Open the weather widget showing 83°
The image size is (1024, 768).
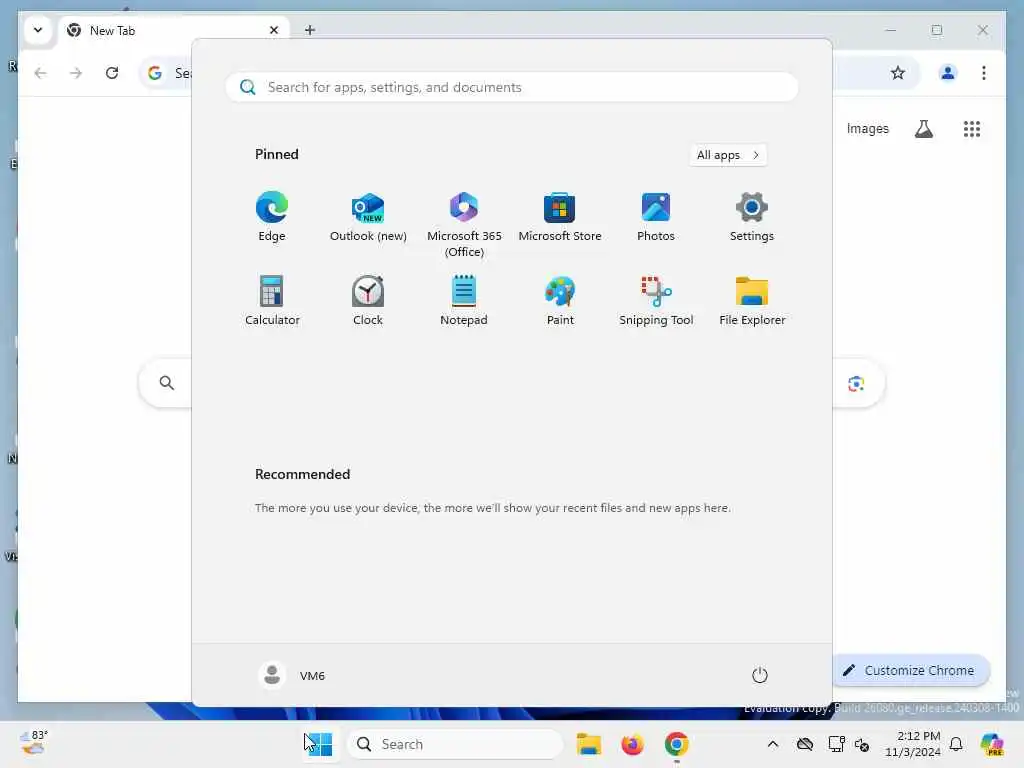[x=33, y=743]
